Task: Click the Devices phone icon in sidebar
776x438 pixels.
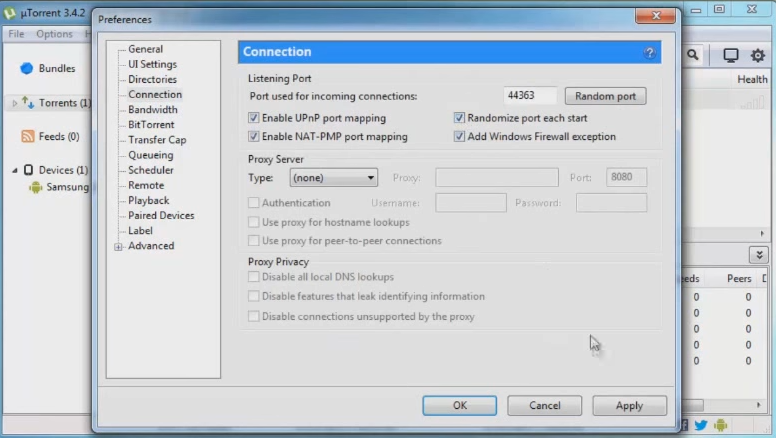Action: (28, 170)
